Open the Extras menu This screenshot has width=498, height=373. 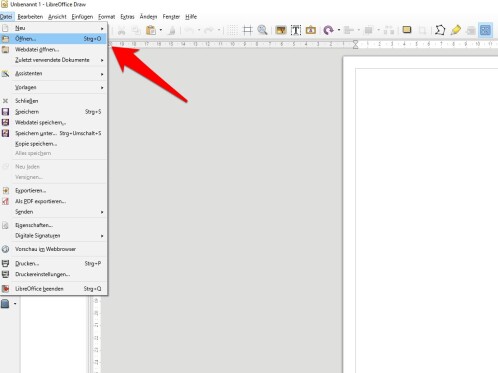[127, 17]
